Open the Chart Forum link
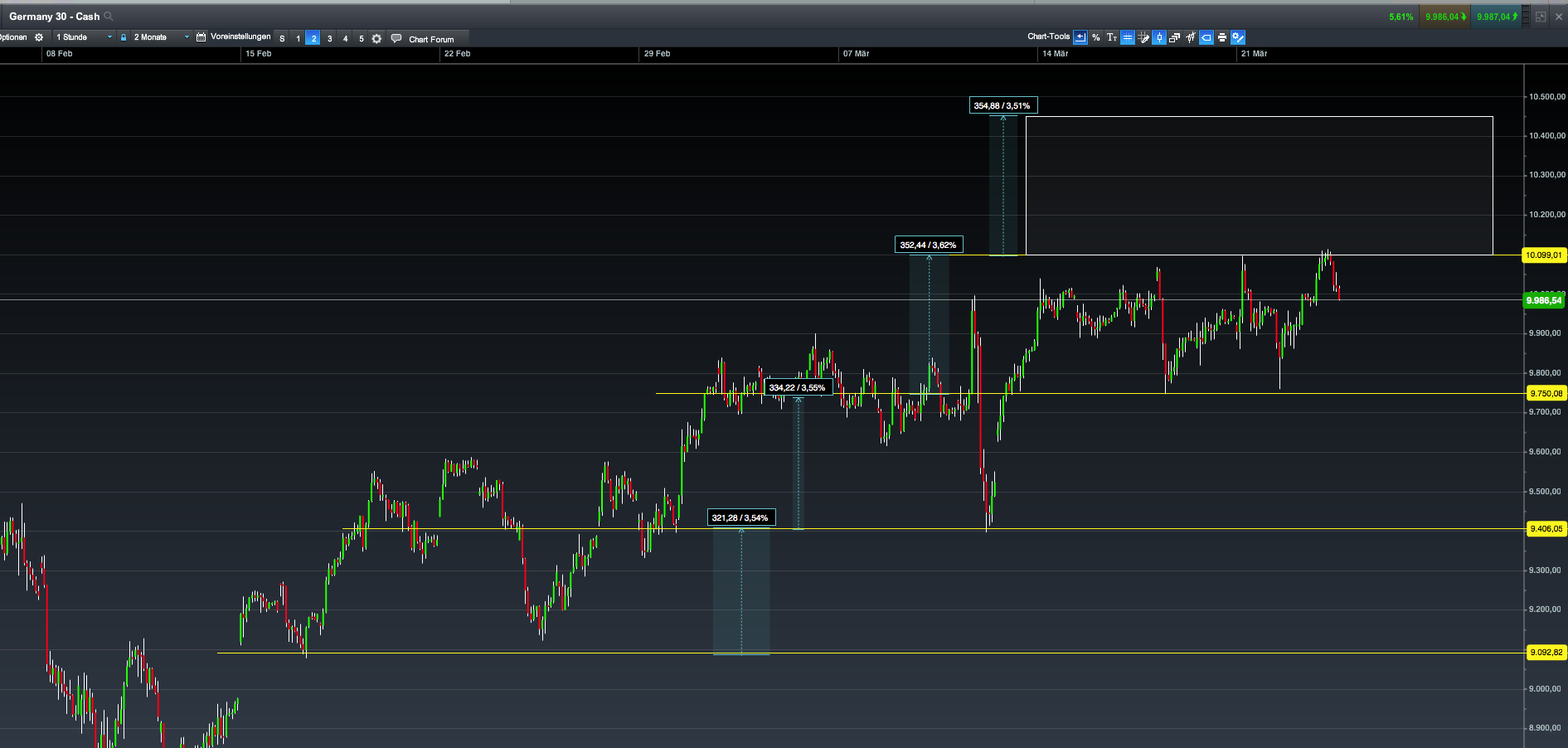The height and width of the screenshot is (748, 1568). coord(433,37)
